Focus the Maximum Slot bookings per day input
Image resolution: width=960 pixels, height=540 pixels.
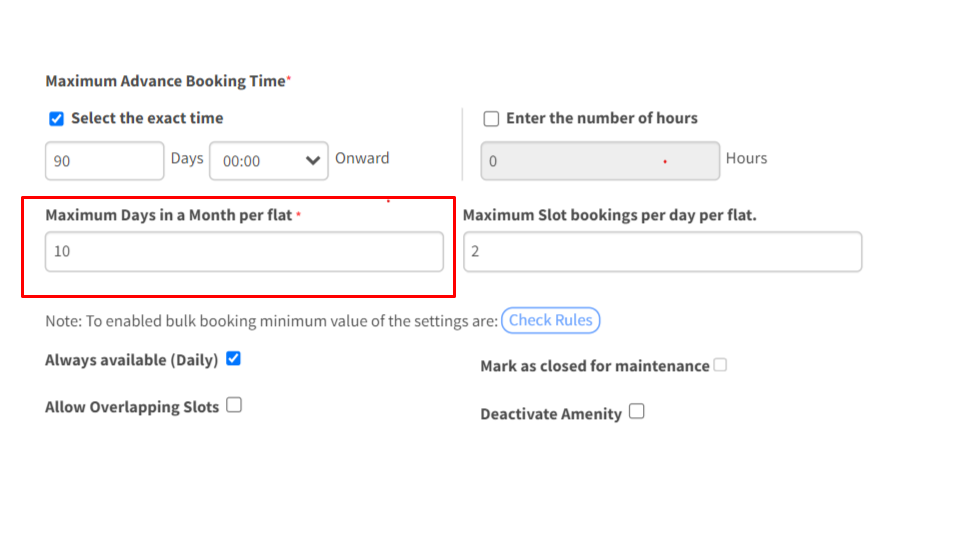click(662, 252)
